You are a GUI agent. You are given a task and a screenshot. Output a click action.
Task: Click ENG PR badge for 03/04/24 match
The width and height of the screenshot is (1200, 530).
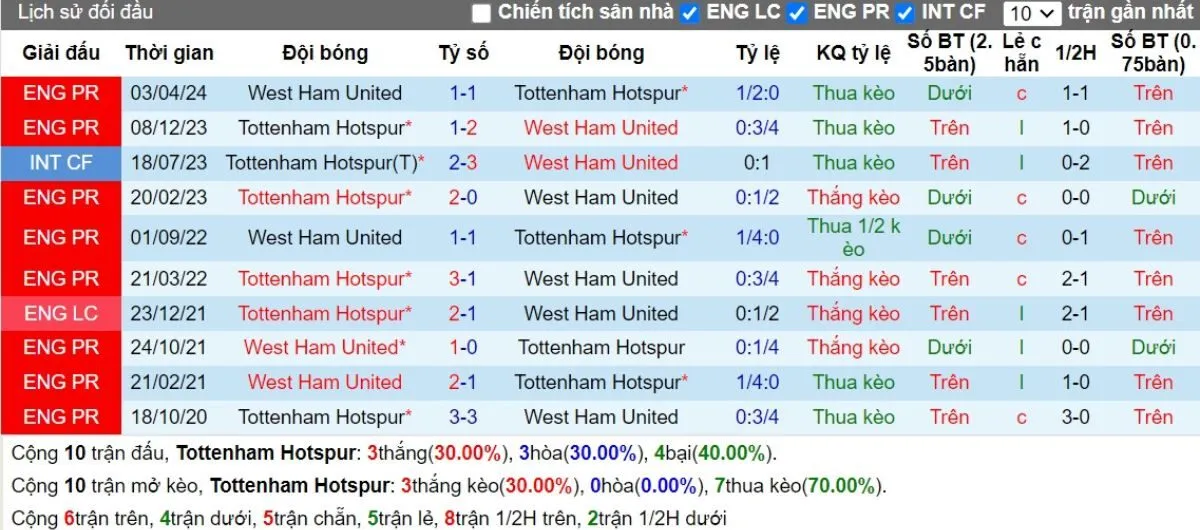click(61, 93)
